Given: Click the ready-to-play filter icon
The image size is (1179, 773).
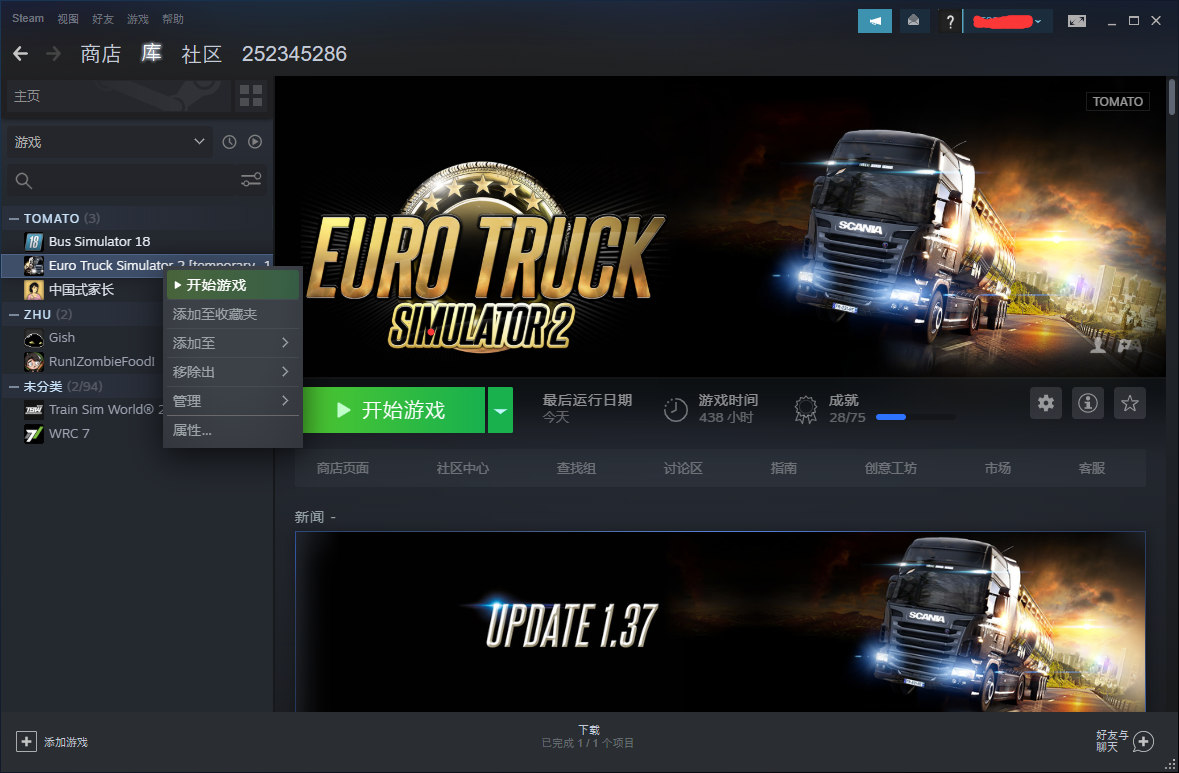Looking at the screenshot, I should coord(255,142).
